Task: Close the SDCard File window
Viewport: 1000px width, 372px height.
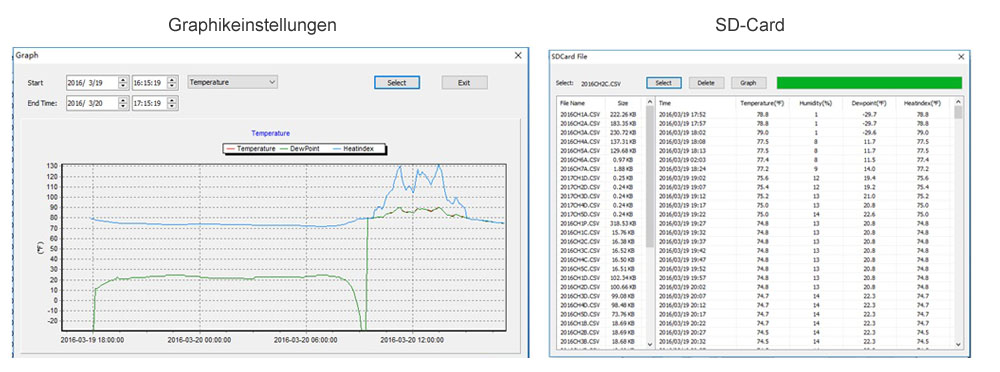Action: tap(961, 57)
